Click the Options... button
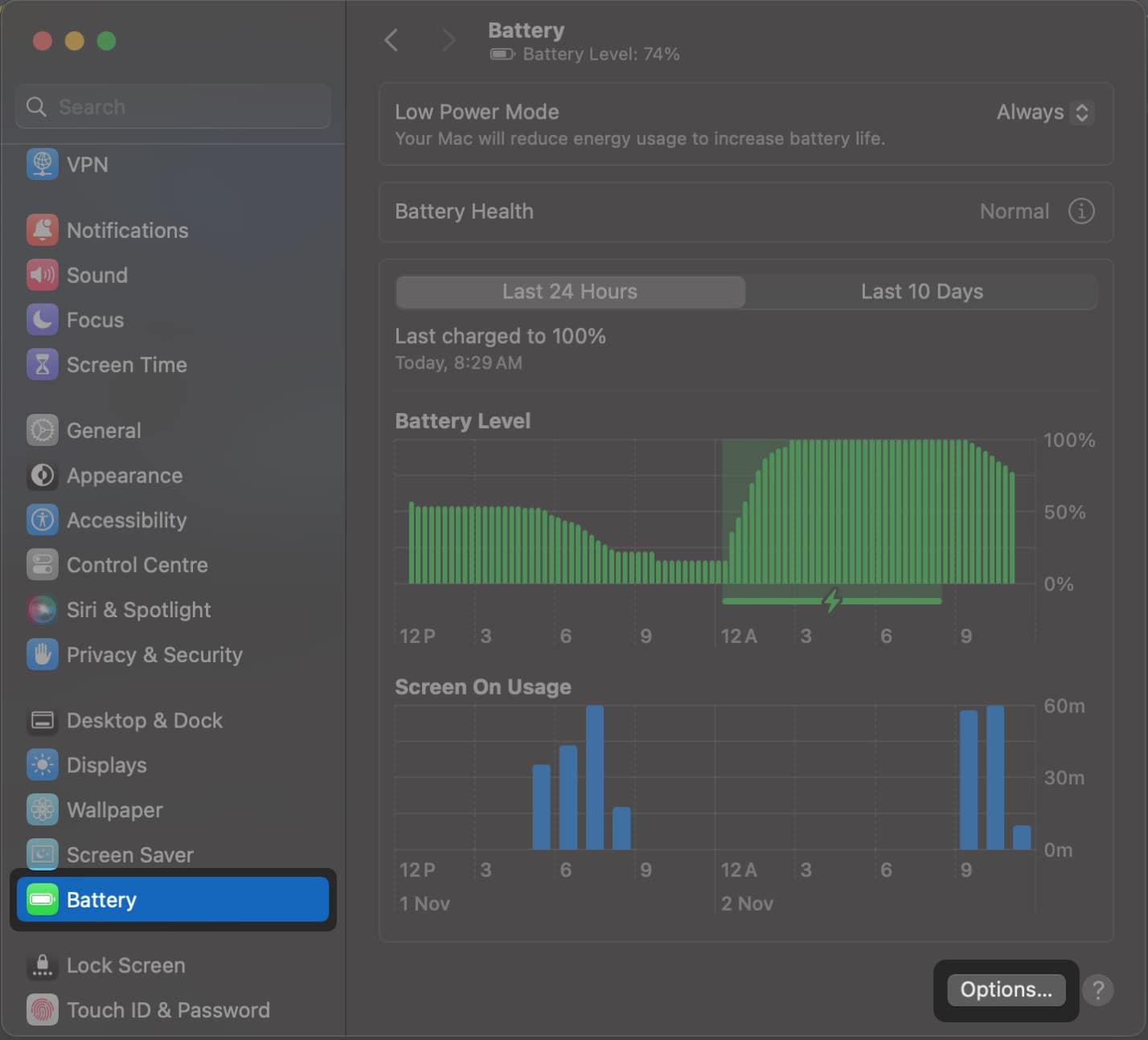This screenshot has height=1040, width=1148. [x=1007, y=990]
